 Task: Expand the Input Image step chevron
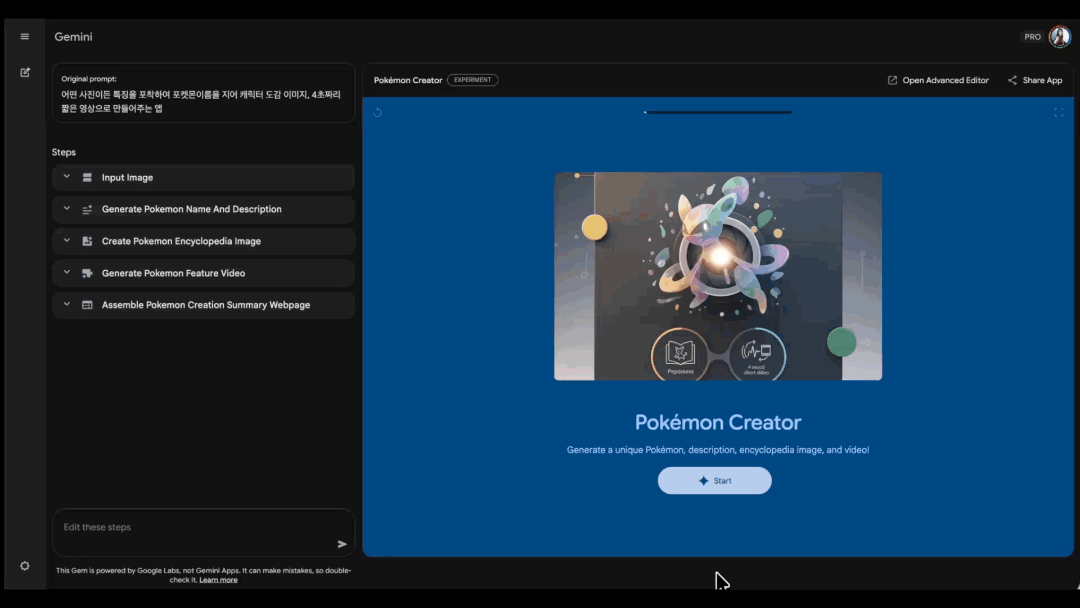[67, 177]
